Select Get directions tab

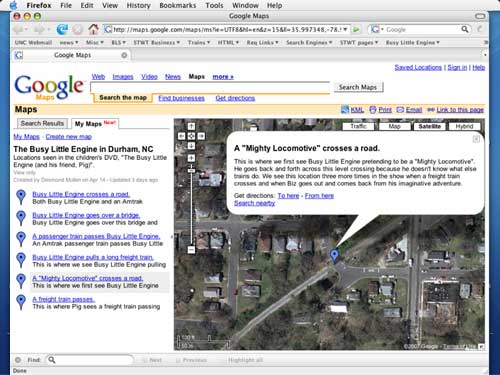pyautogui.click(x=235, y=98)
